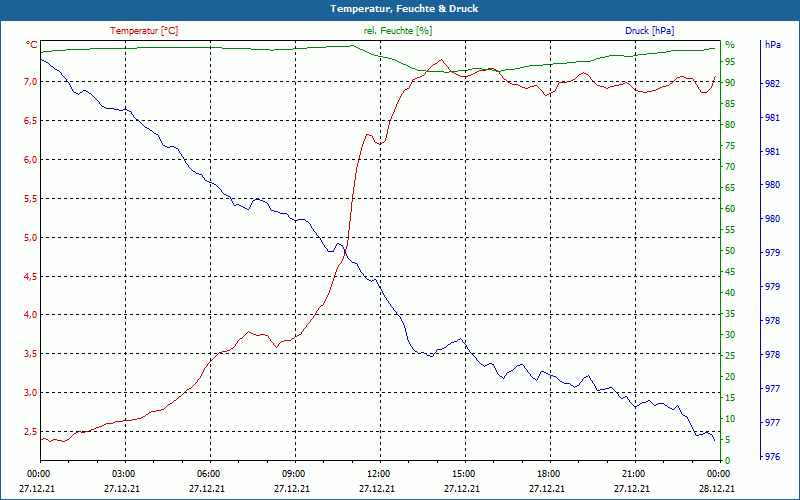800x500 pixels.
Task: Click the blue 976 pressure tick label
Action: coord(773,457)
